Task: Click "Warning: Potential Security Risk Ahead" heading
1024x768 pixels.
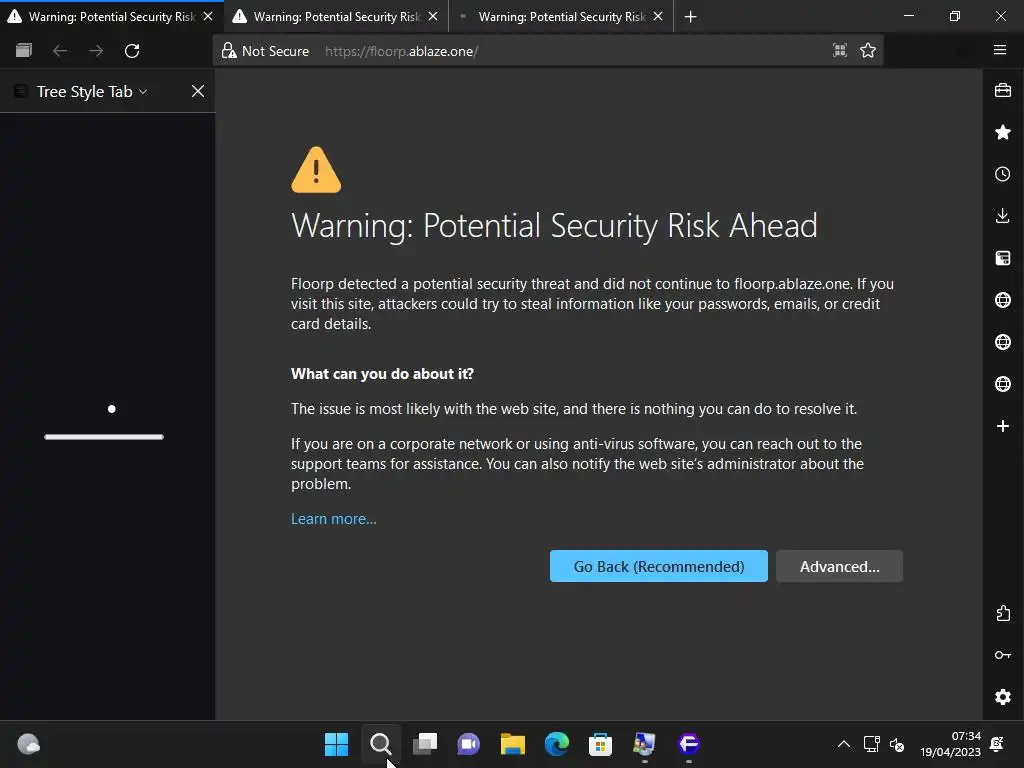Action: 554,226
